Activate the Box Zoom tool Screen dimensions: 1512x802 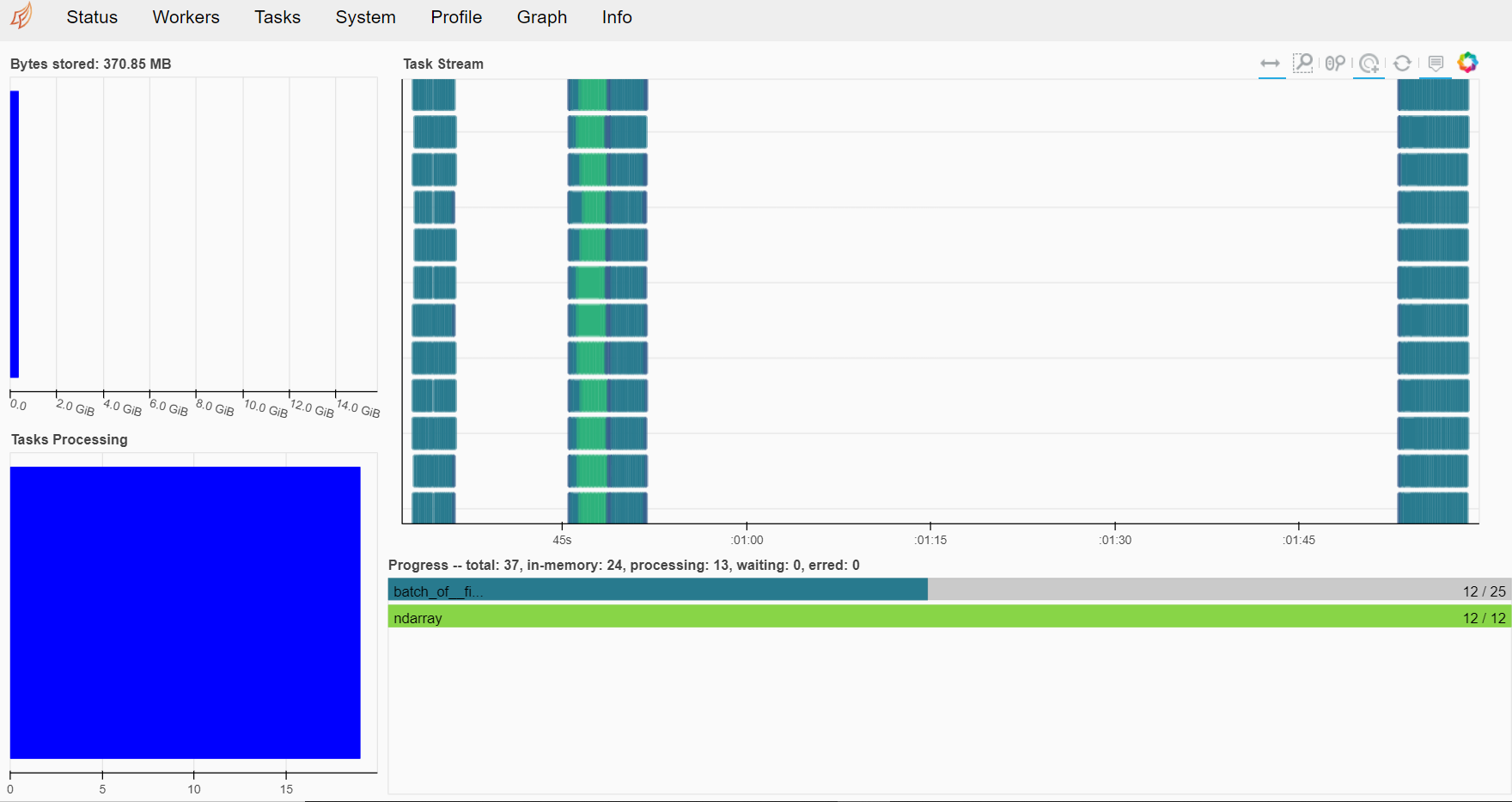pyautogui.click(x=1302, y=64)
